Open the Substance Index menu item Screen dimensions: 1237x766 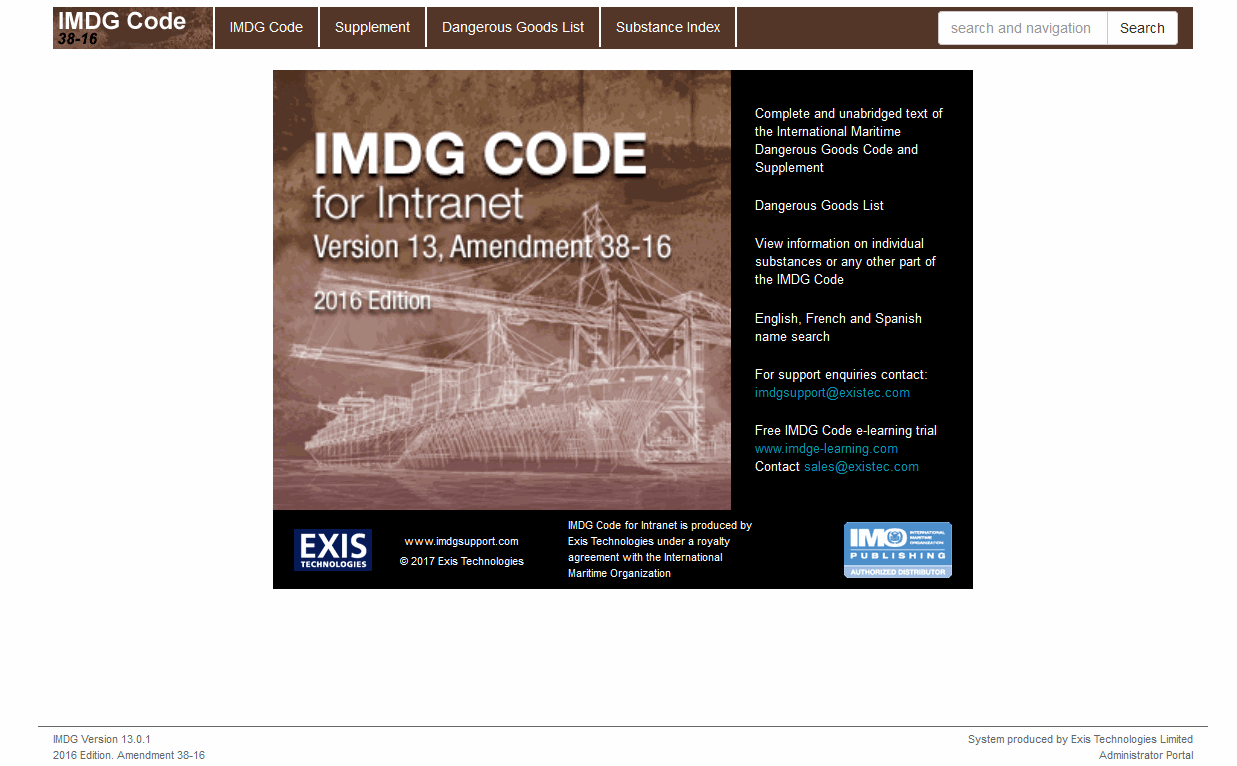[668, 28]
